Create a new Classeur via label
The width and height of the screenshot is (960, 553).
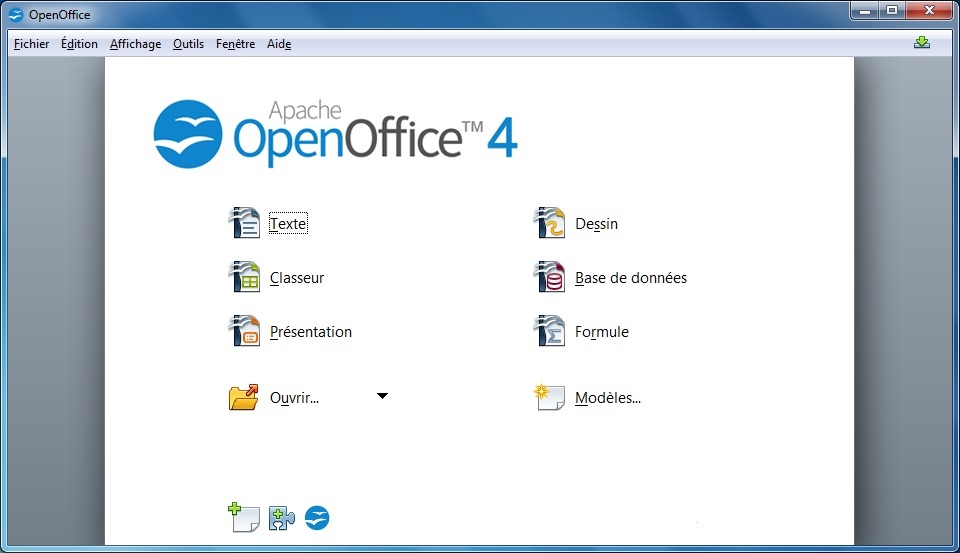[x=296, y=278]
